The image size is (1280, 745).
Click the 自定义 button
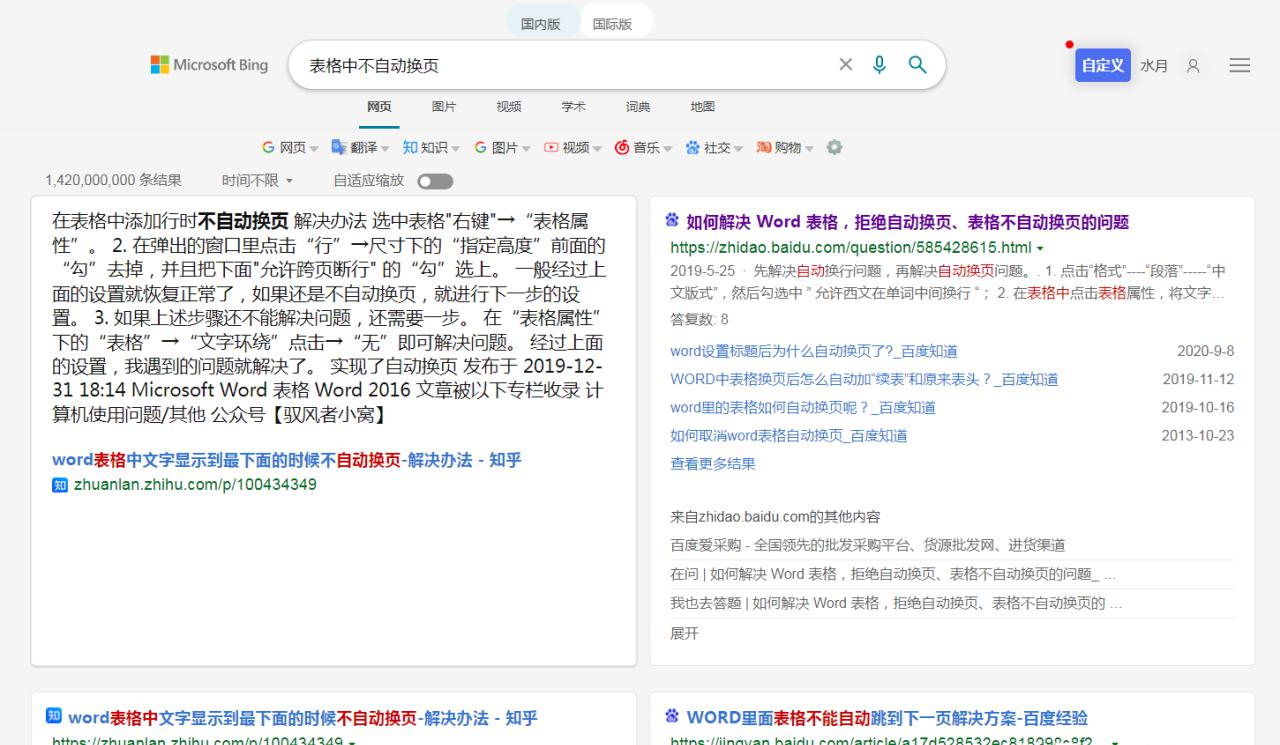1103,66
